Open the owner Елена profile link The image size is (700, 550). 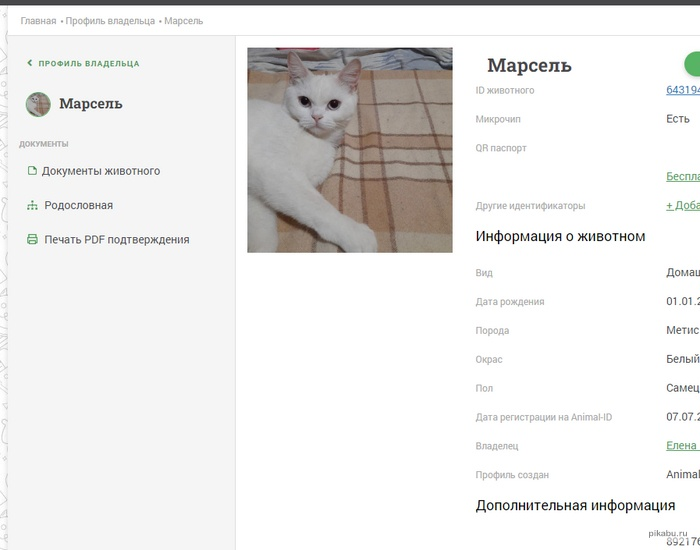click(x=683, y=446)
